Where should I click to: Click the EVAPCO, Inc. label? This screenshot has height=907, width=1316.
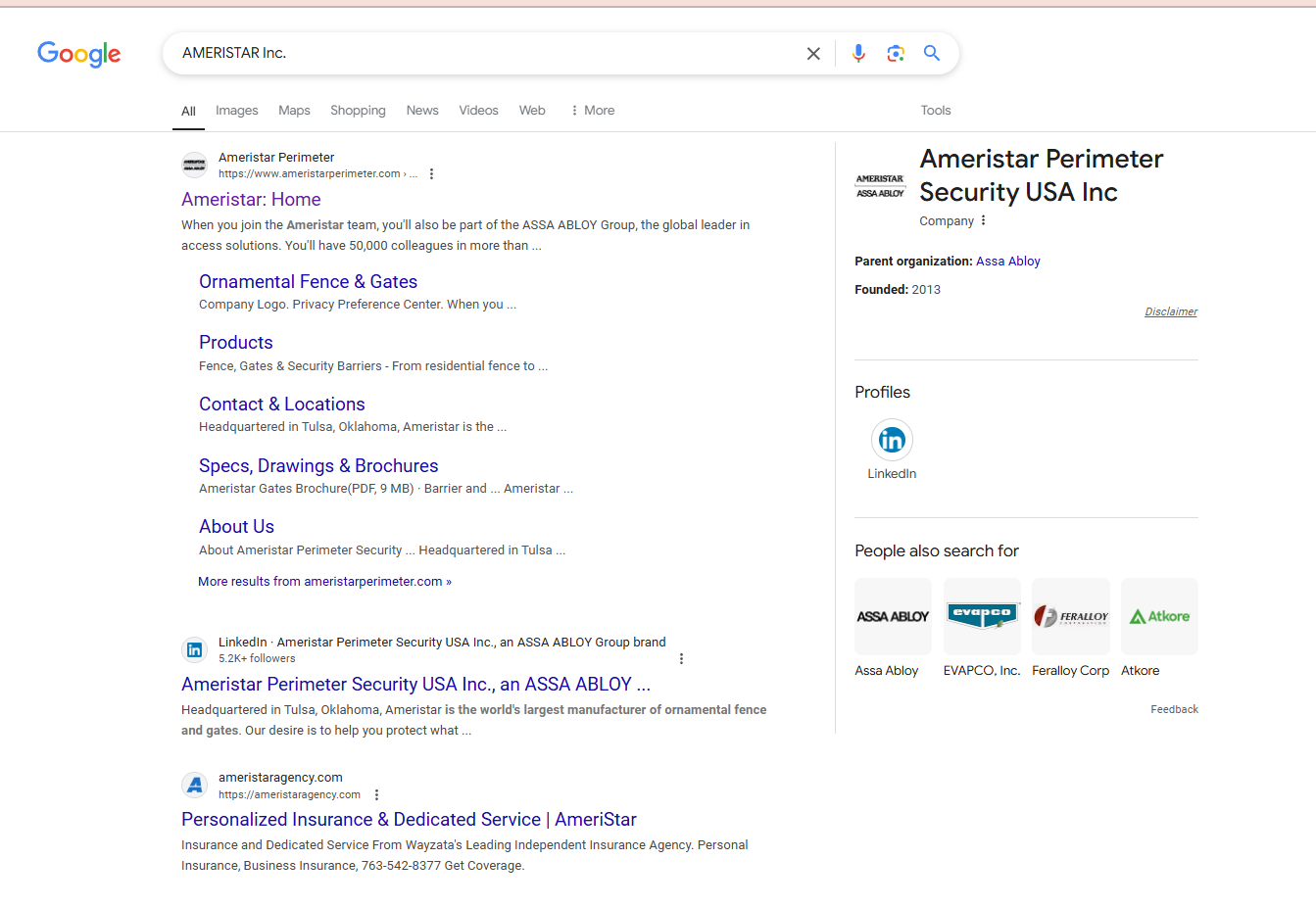[x=982, y=671]
